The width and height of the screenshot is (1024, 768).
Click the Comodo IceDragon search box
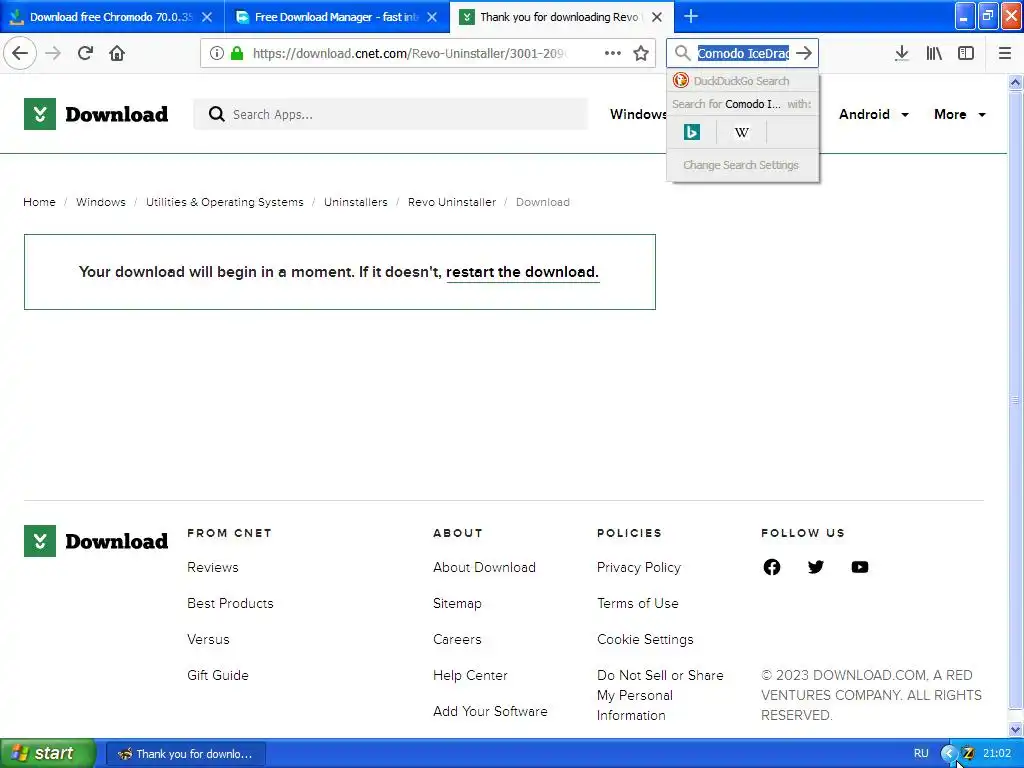pyautogui.click(x=743, y=53)
